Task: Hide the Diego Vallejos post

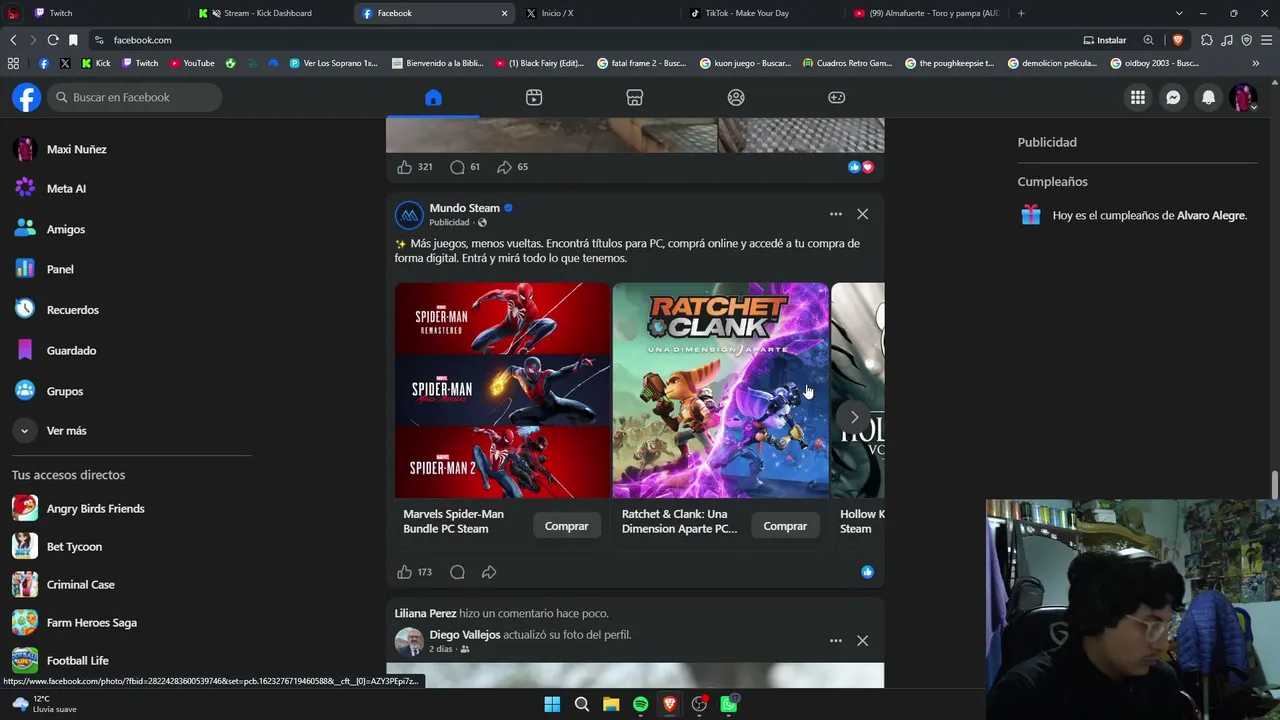Action: pos(862,640)
